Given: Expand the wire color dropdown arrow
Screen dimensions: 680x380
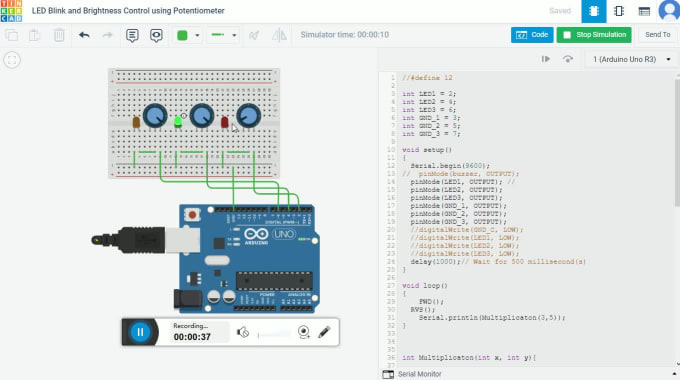Looking at the screenshot, I should [x=197, y=35].
